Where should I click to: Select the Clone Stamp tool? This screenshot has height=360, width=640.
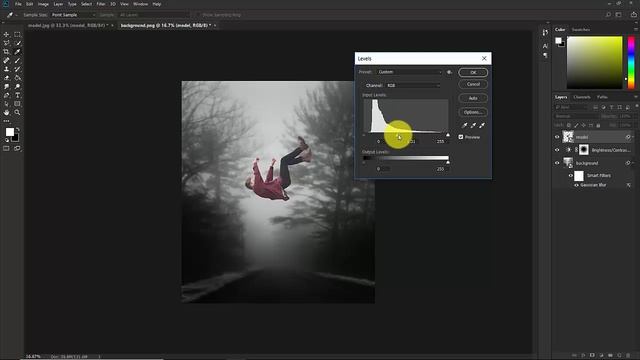click(6, 69)
